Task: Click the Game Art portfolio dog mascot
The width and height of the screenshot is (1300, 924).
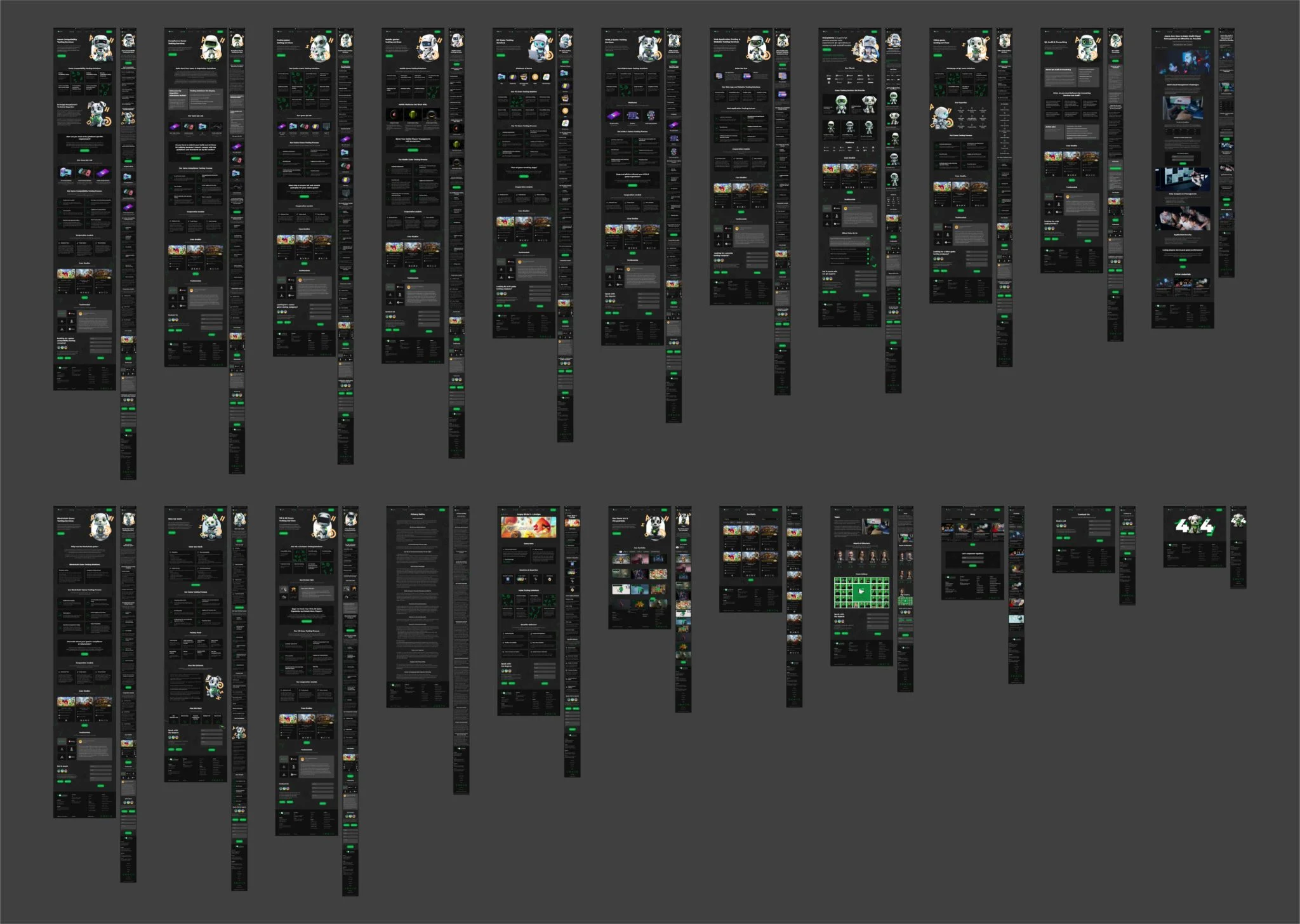Action: (654, 525)
